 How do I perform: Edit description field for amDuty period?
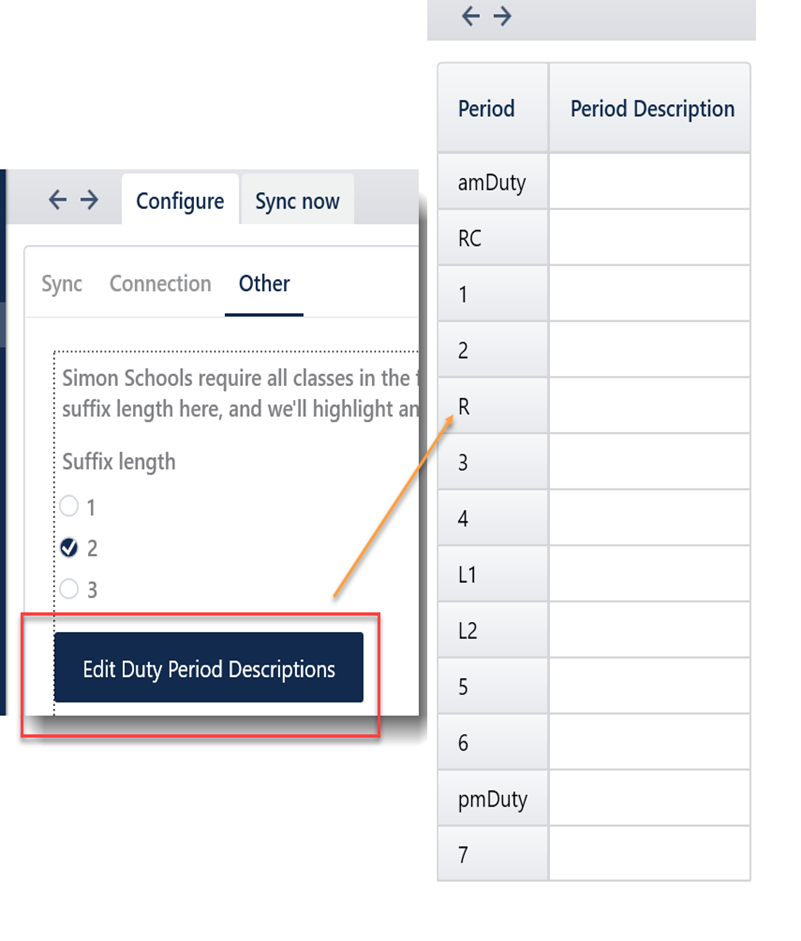pos(649,182)
